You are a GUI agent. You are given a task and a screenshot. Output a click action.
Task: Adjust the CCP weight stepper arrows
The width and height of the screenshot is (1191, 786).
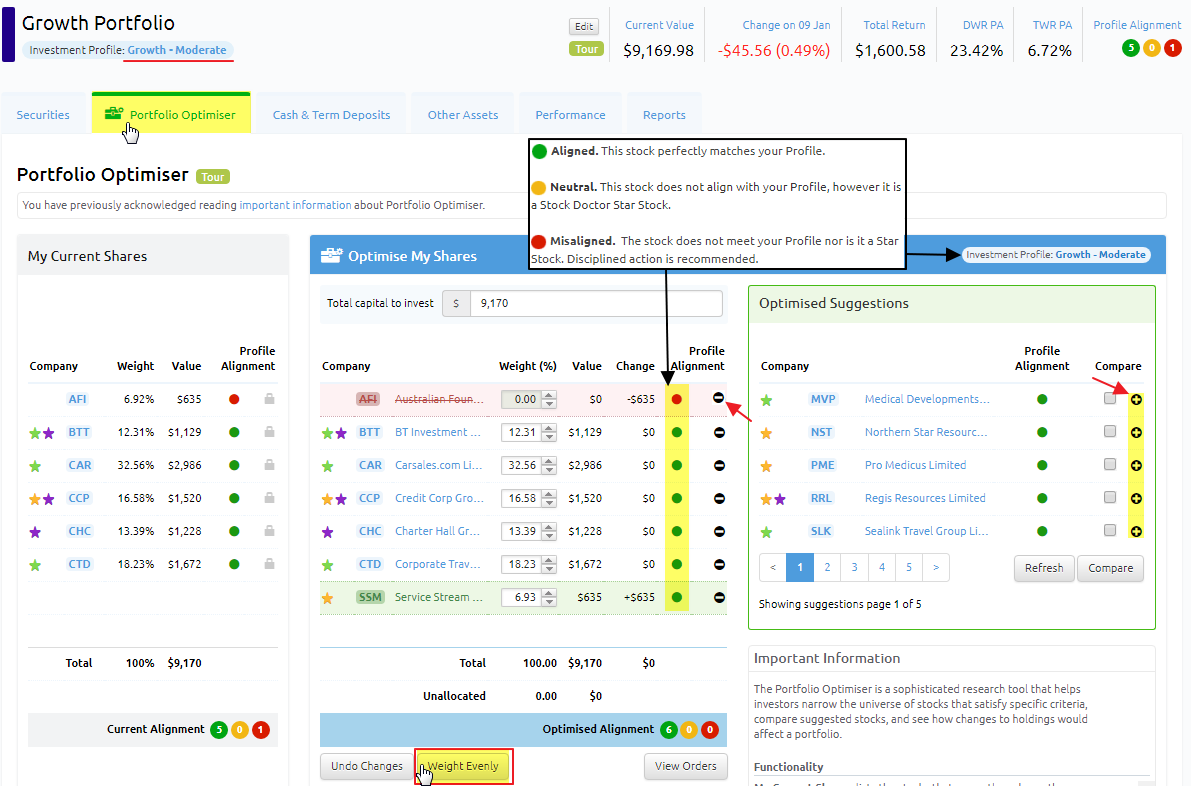click(549, 498)
